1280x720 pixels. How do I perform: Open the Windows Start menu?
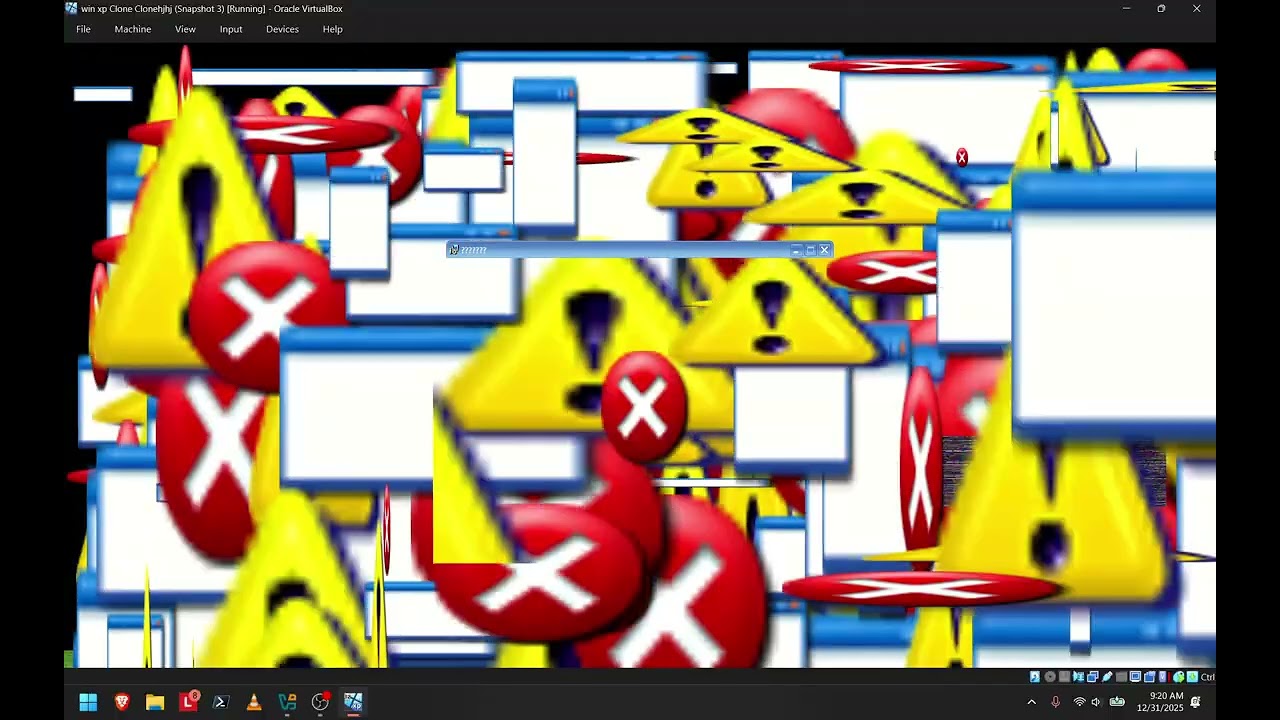pyautogui.click(x=88, y=702)
